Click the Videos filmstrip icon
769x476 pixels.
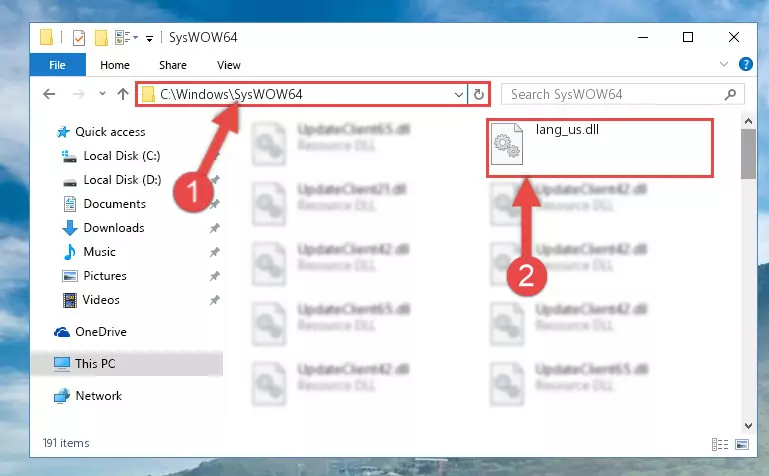point(70,300)
